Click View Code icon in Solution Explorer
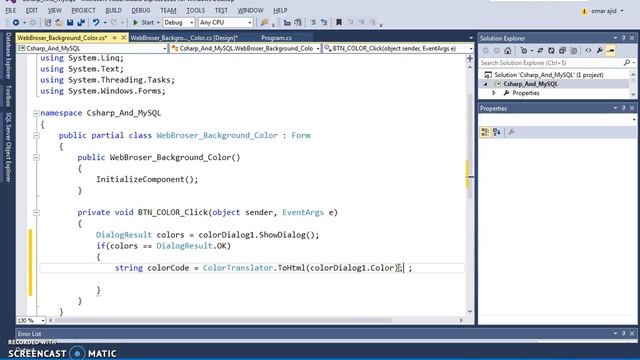This screenshot has width=640, height=360. [588, 51]
